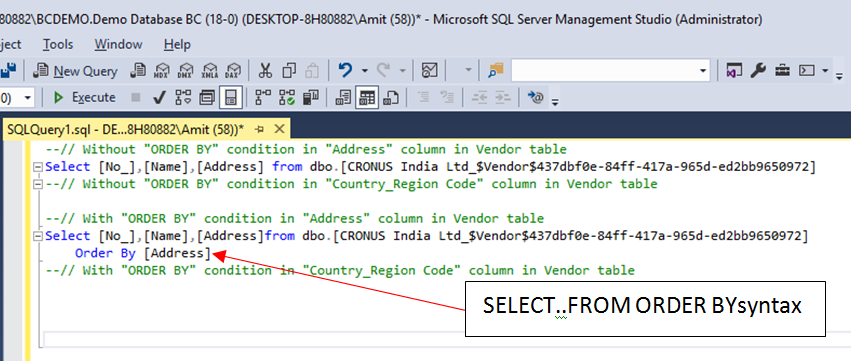The height and width of the screenshot is (361, 851).
Task: Open the Help menu
Action: pyautogui.click(x=177, y=44)
